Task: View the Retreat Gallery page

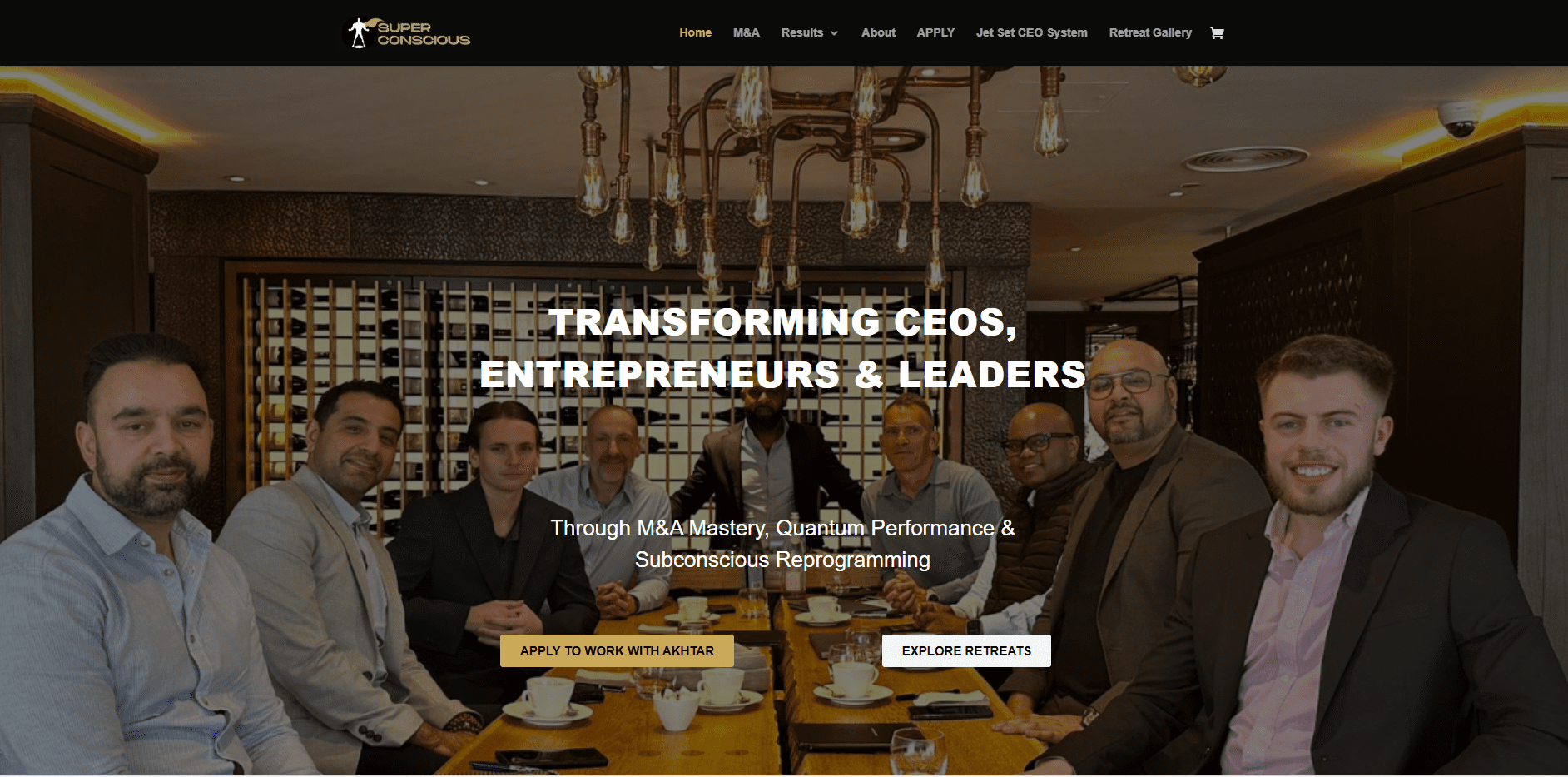Action: click(x=1150, y=32)
